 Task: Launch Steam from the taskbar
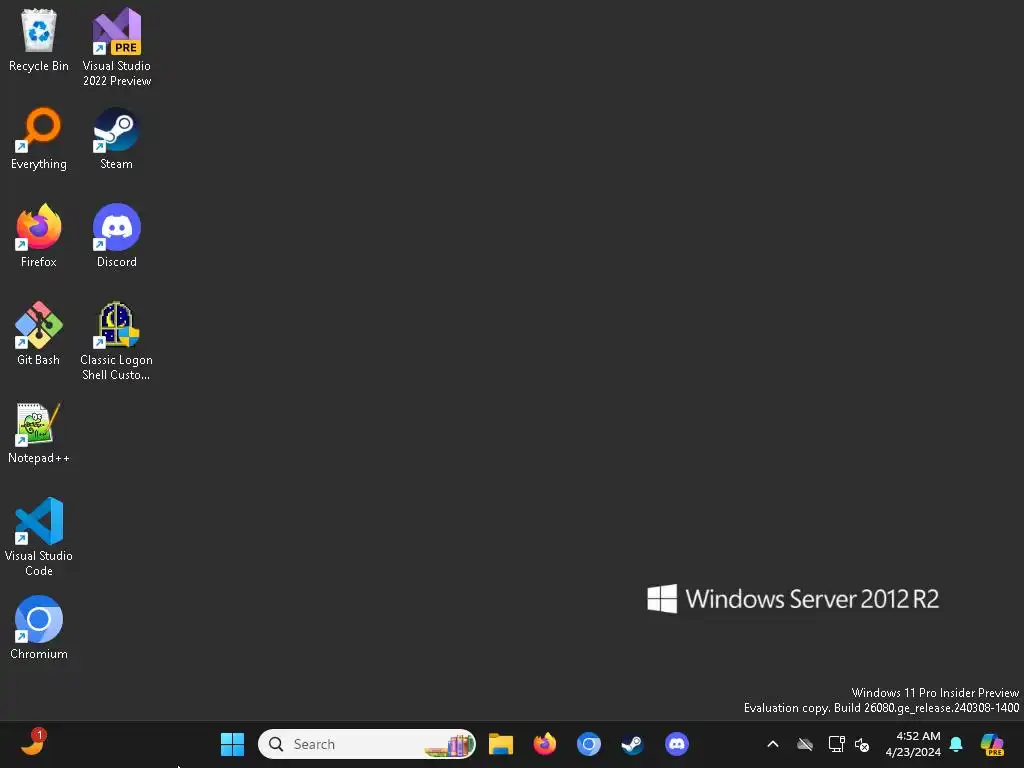tap(632, 744)
